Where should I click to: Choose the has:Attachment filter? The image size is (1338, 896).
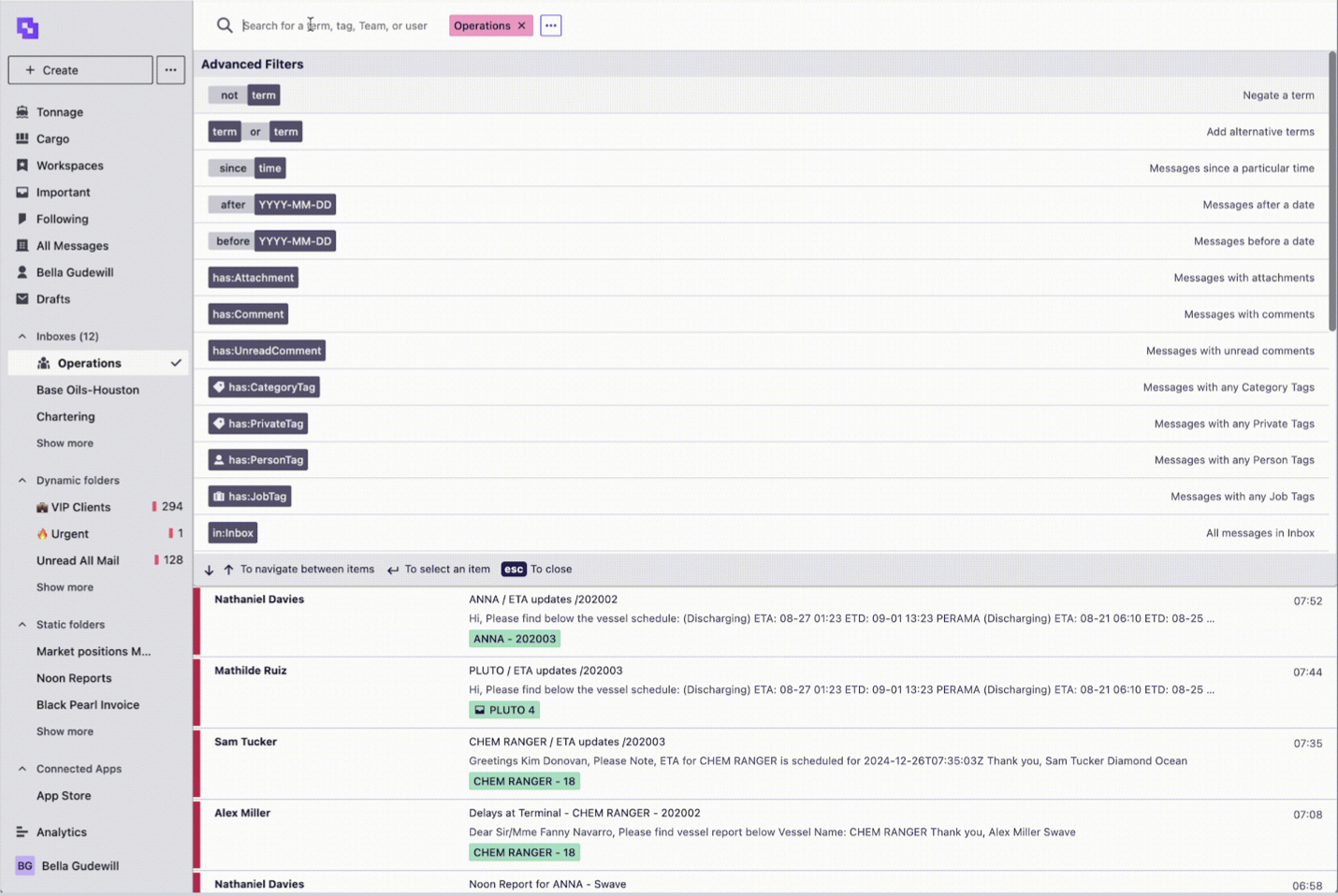tap(253, 278)
